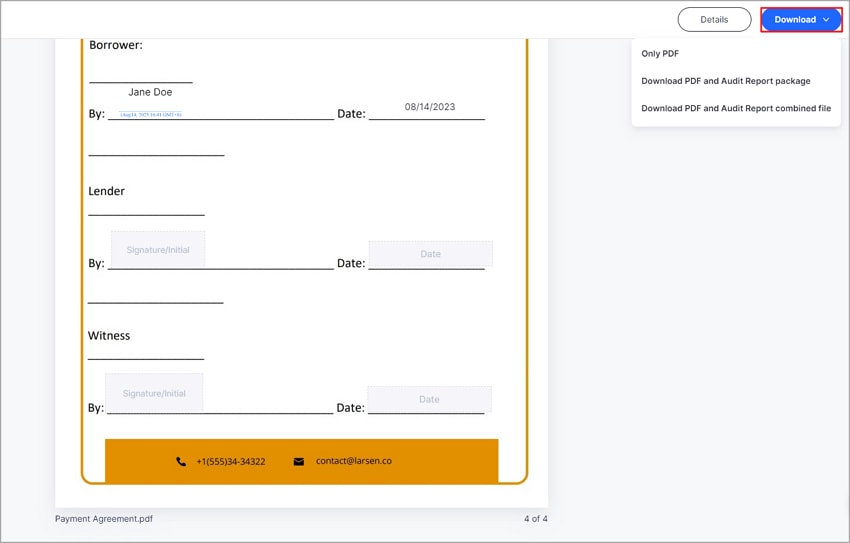This screenshot has height=543, width=850.
Task: Click the blue signature timestamp under Jane Doe
Action: (151, 114)
